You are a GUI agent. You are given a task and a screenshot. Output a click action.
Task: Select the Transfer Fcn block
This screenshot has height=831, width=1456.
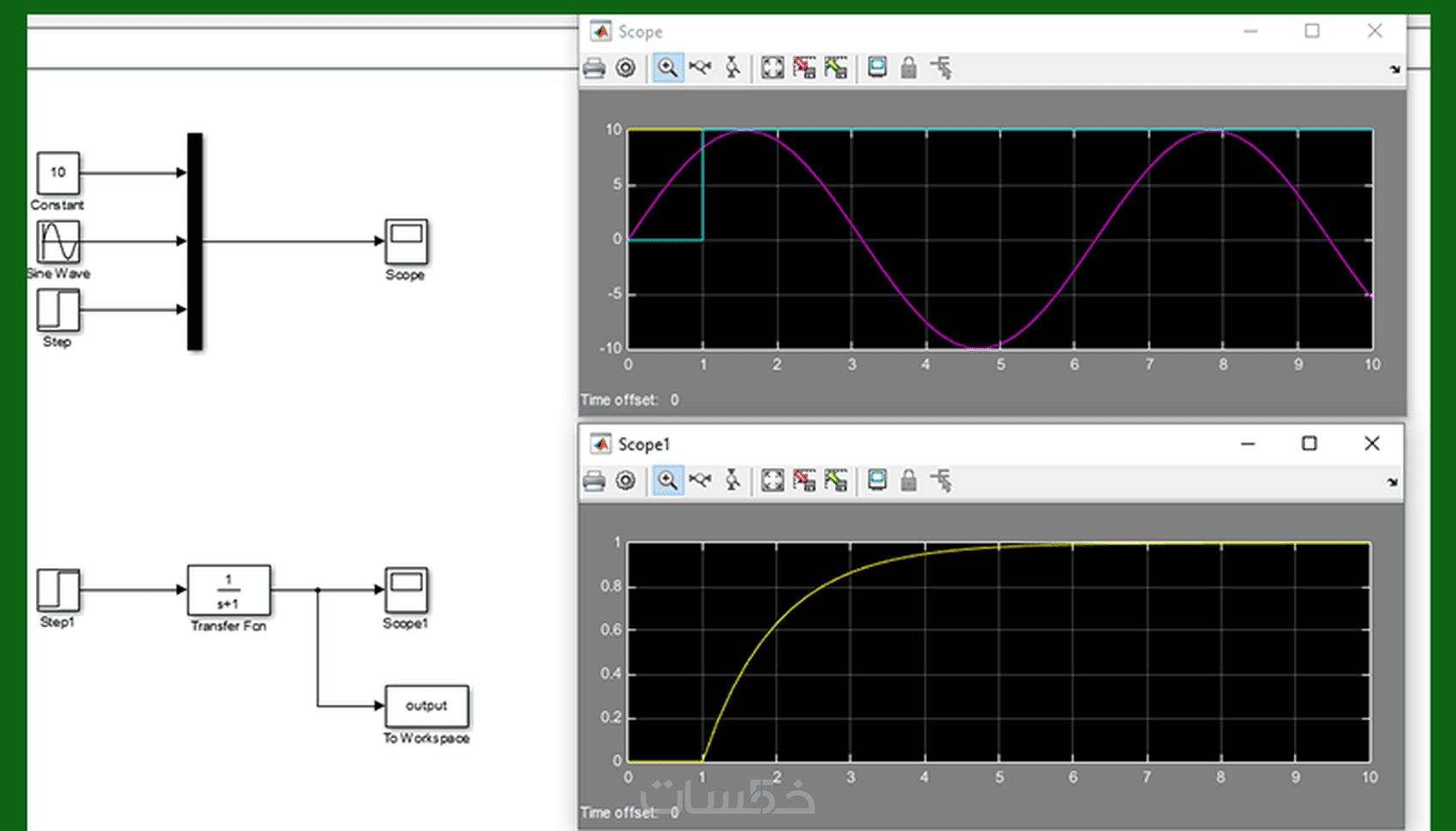pyautogui.click(x=229, y=590)
